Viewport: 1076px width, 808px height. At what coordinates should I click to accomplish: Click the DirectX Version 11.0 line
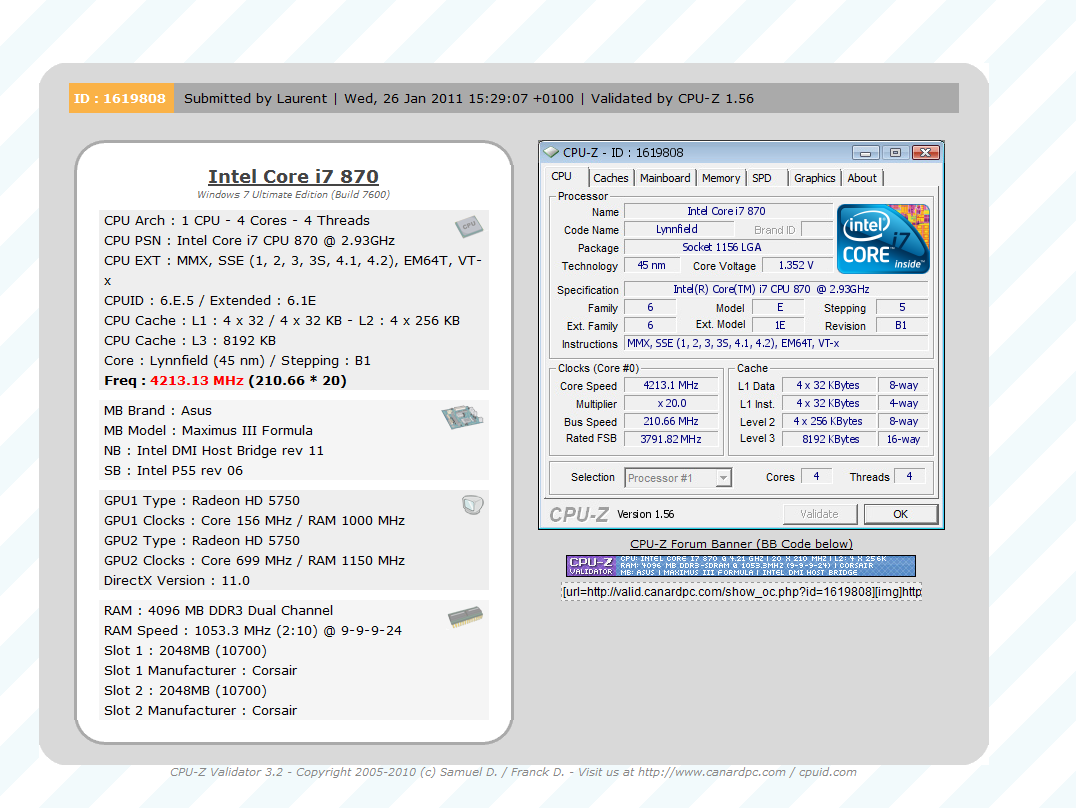[x=177, y=580]
